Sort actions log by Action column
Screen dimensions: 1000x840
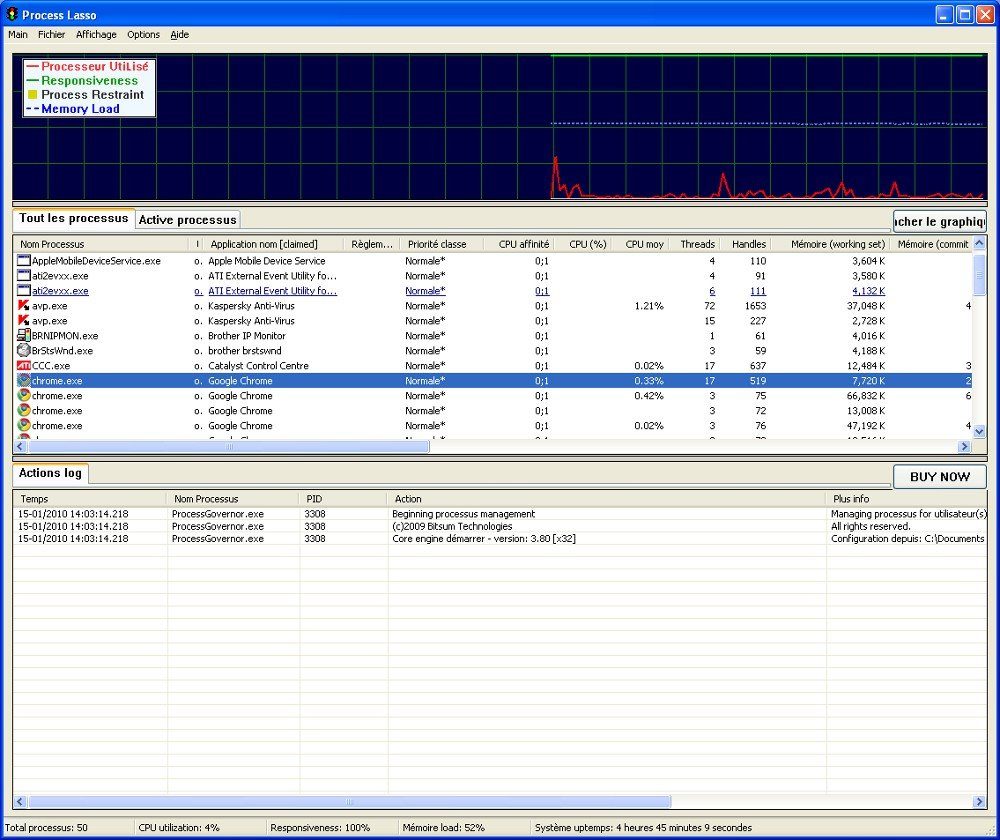click(607, 499)
